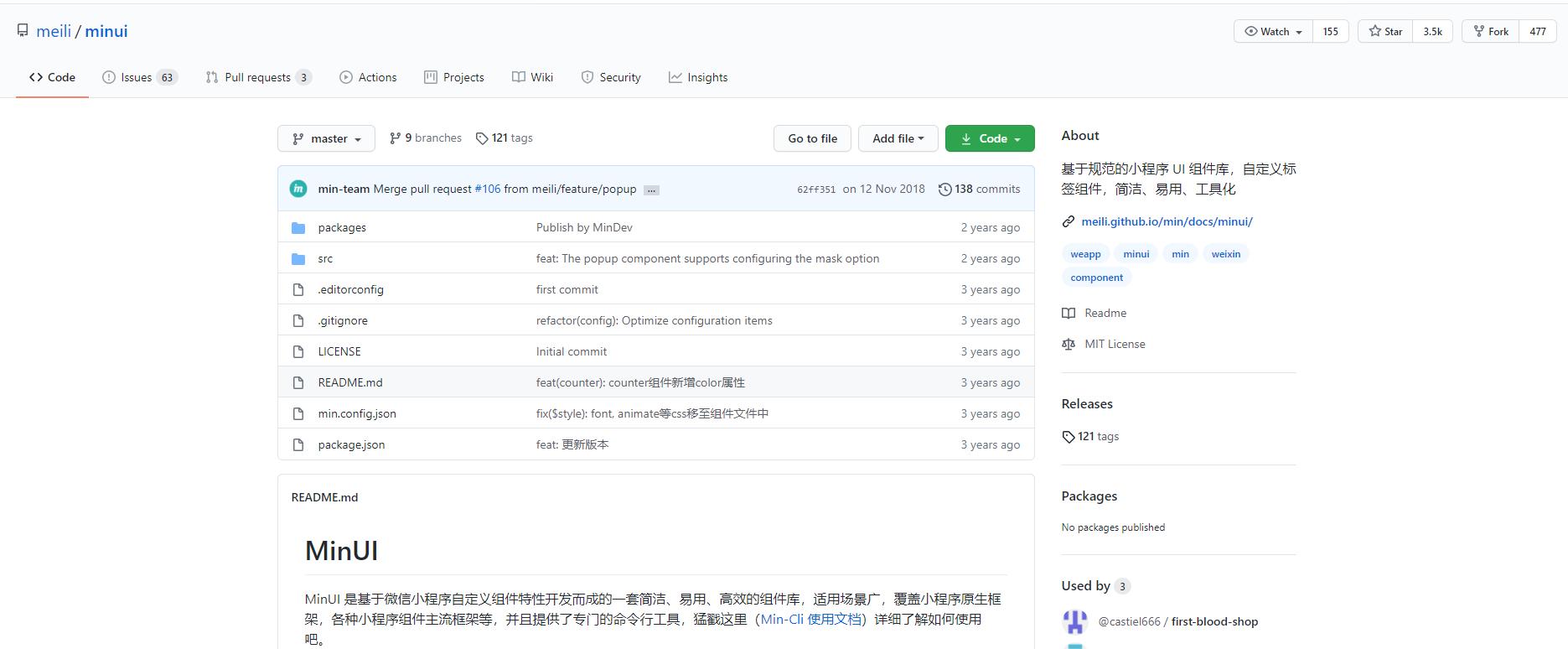1568x649 pixels.
Task: Switch to the Wiki tab
Action: tap(533, 77)
